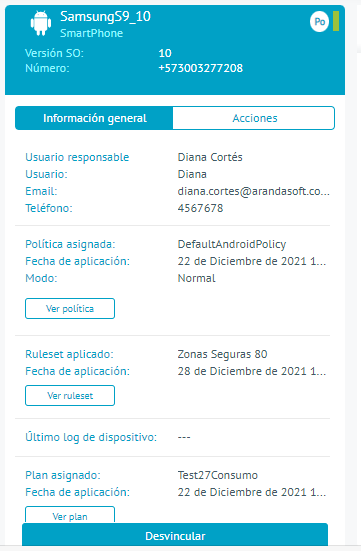Click the Diana Cortés responsible user name
361x551 pixels.
tap(210, 157)
